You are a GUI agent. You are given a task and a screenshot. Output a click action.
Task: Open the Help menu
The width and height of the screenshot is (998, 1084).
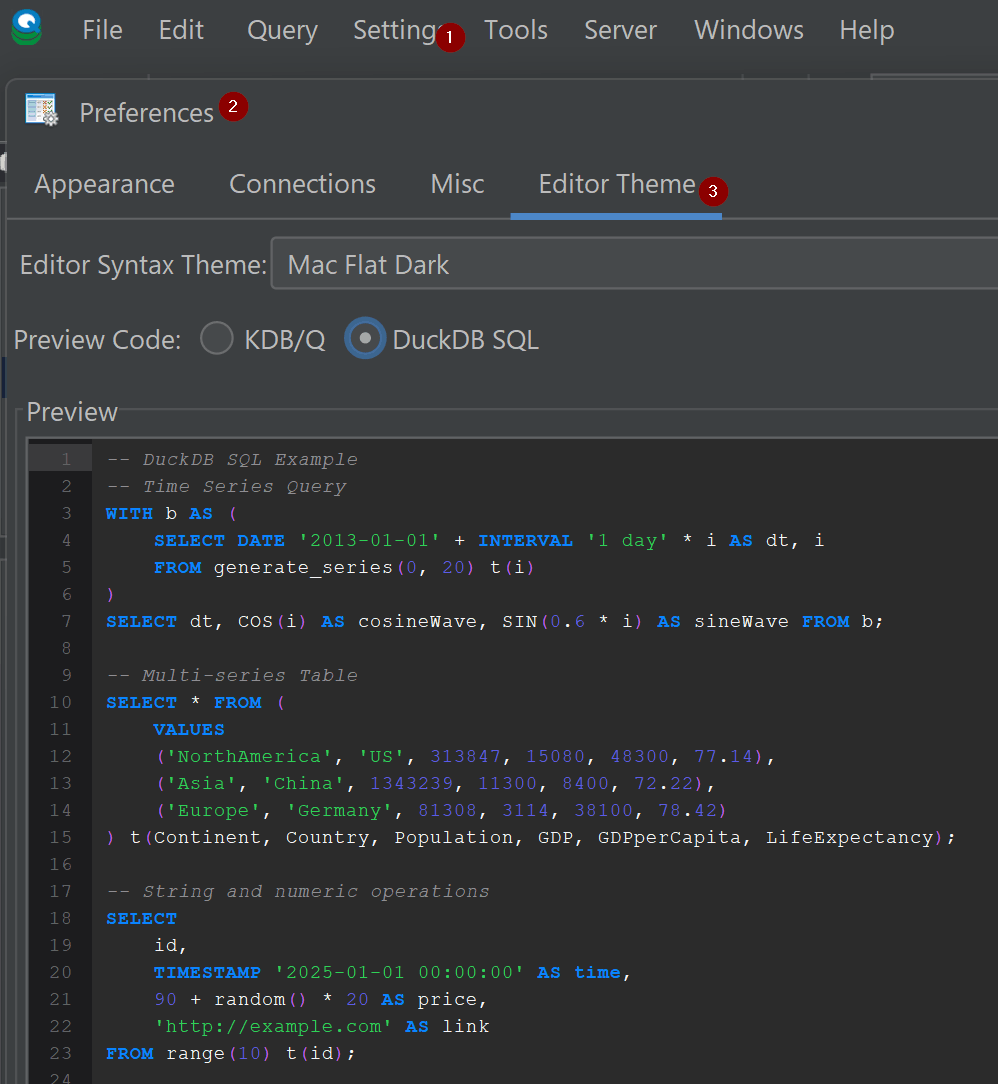866,30
